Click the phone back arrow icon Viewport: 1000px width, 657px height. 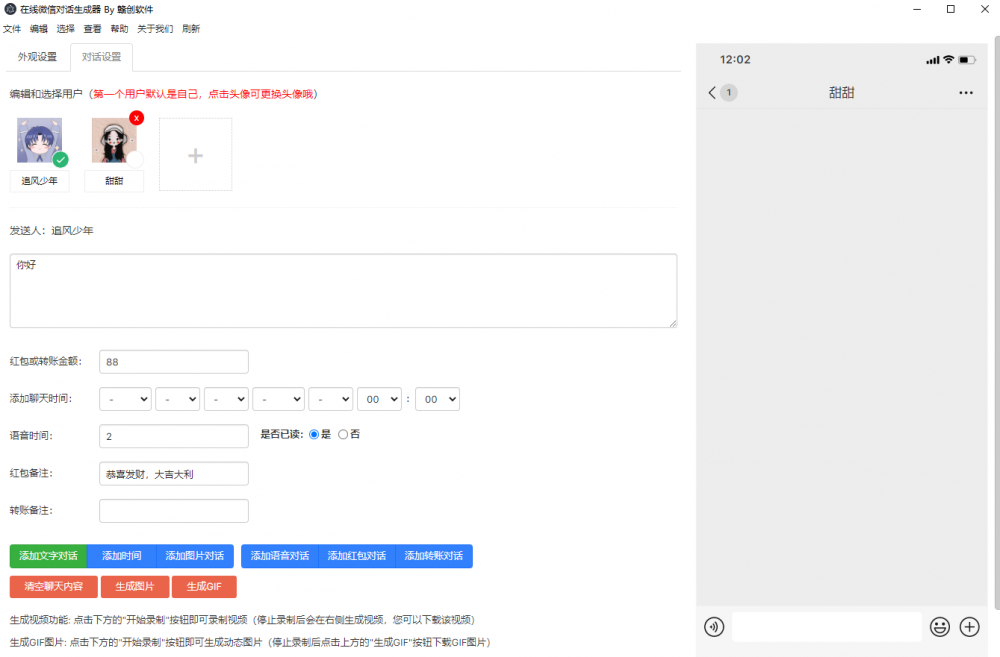tap(712, 92)
